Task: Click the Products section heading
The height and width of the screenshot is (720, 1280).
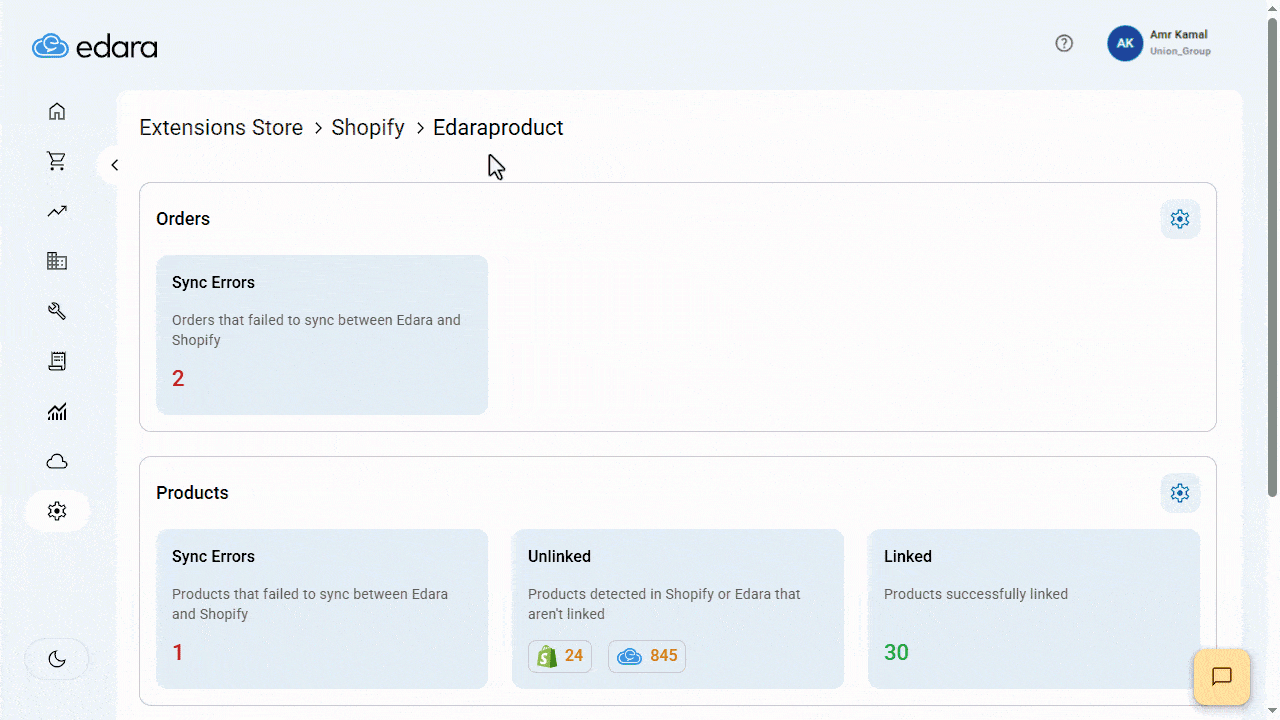Action: [x=192, y=493]
